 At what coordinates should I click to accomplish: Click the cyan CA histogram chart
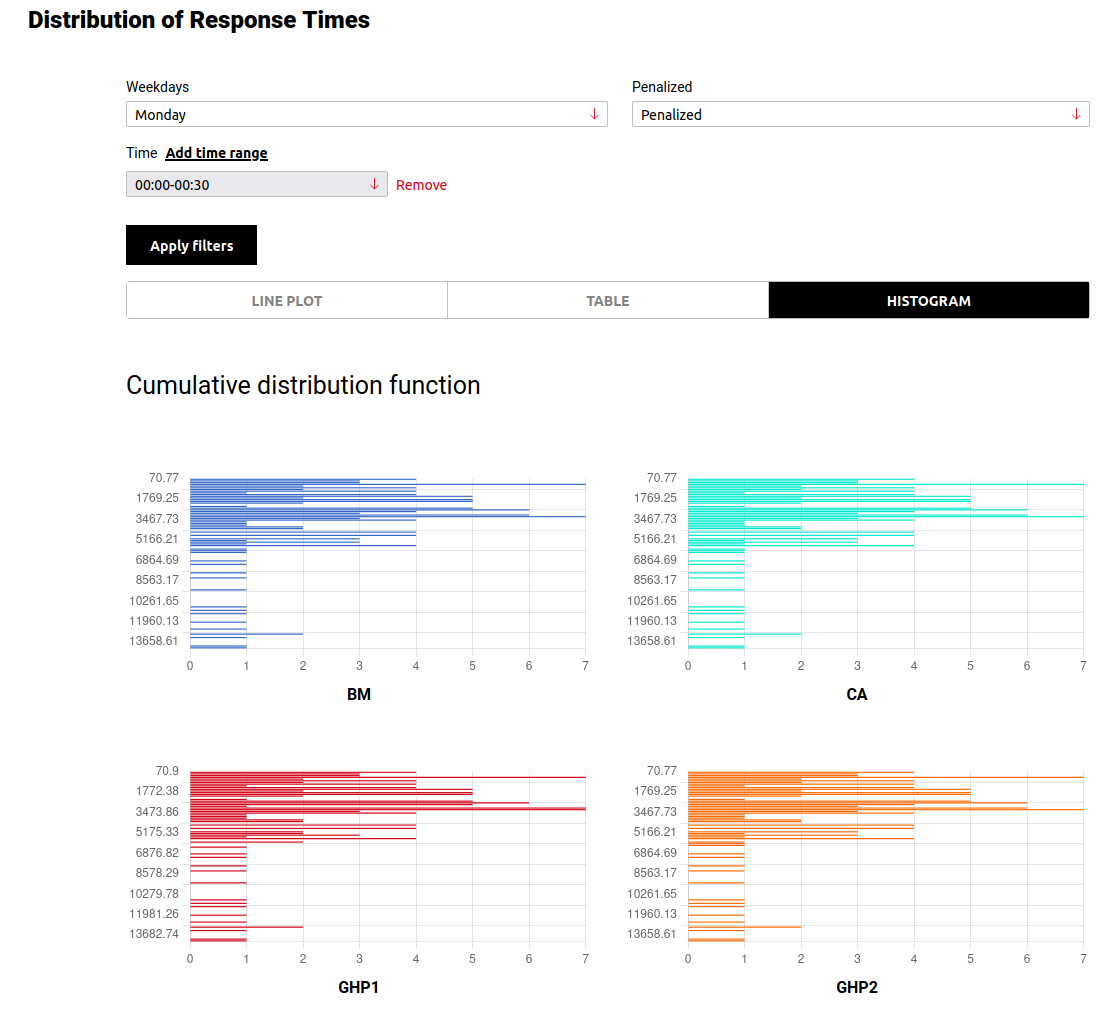click(885, 563)
